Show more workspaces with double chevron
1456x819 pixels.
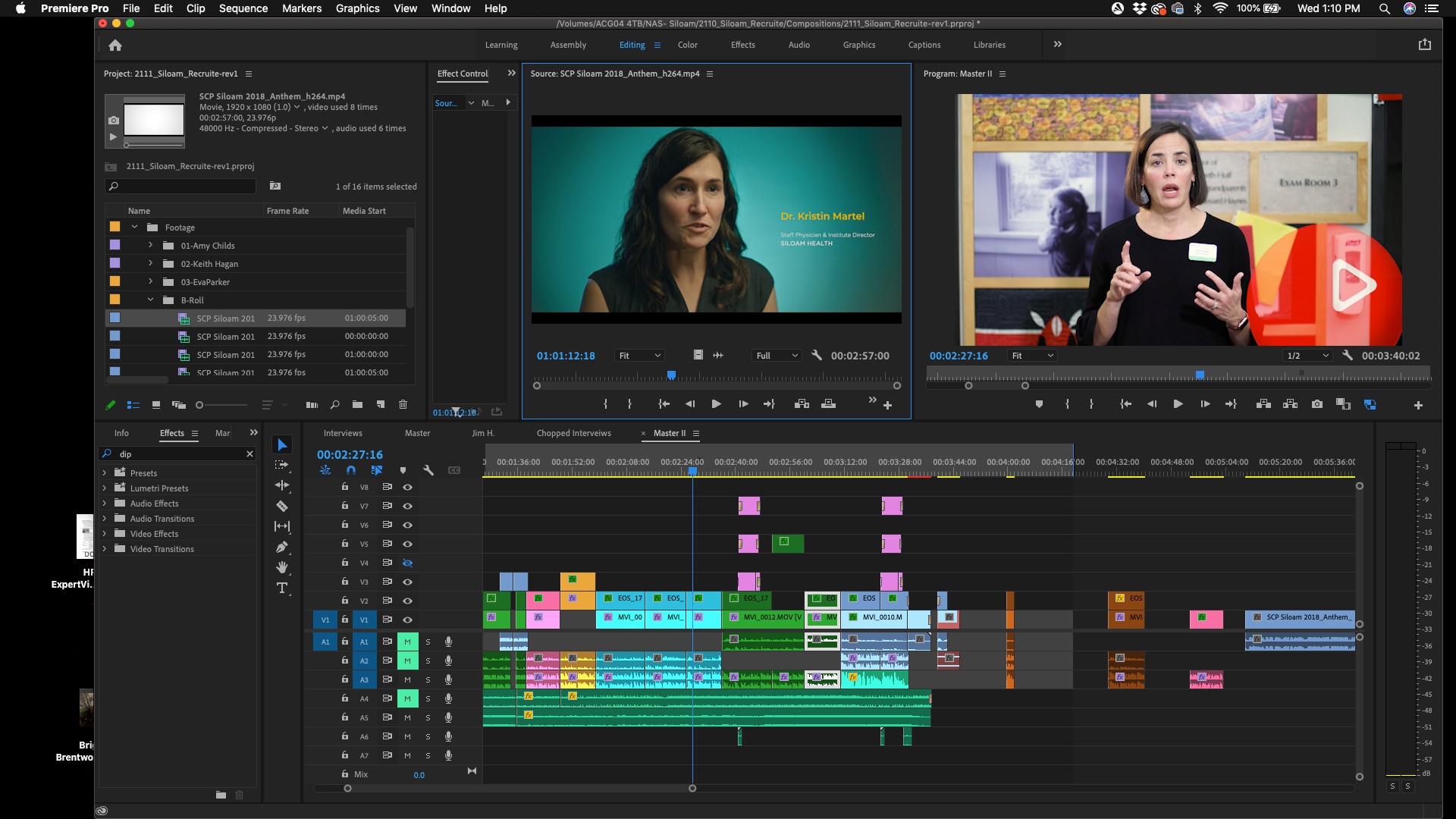click(x=1057, y=45)
